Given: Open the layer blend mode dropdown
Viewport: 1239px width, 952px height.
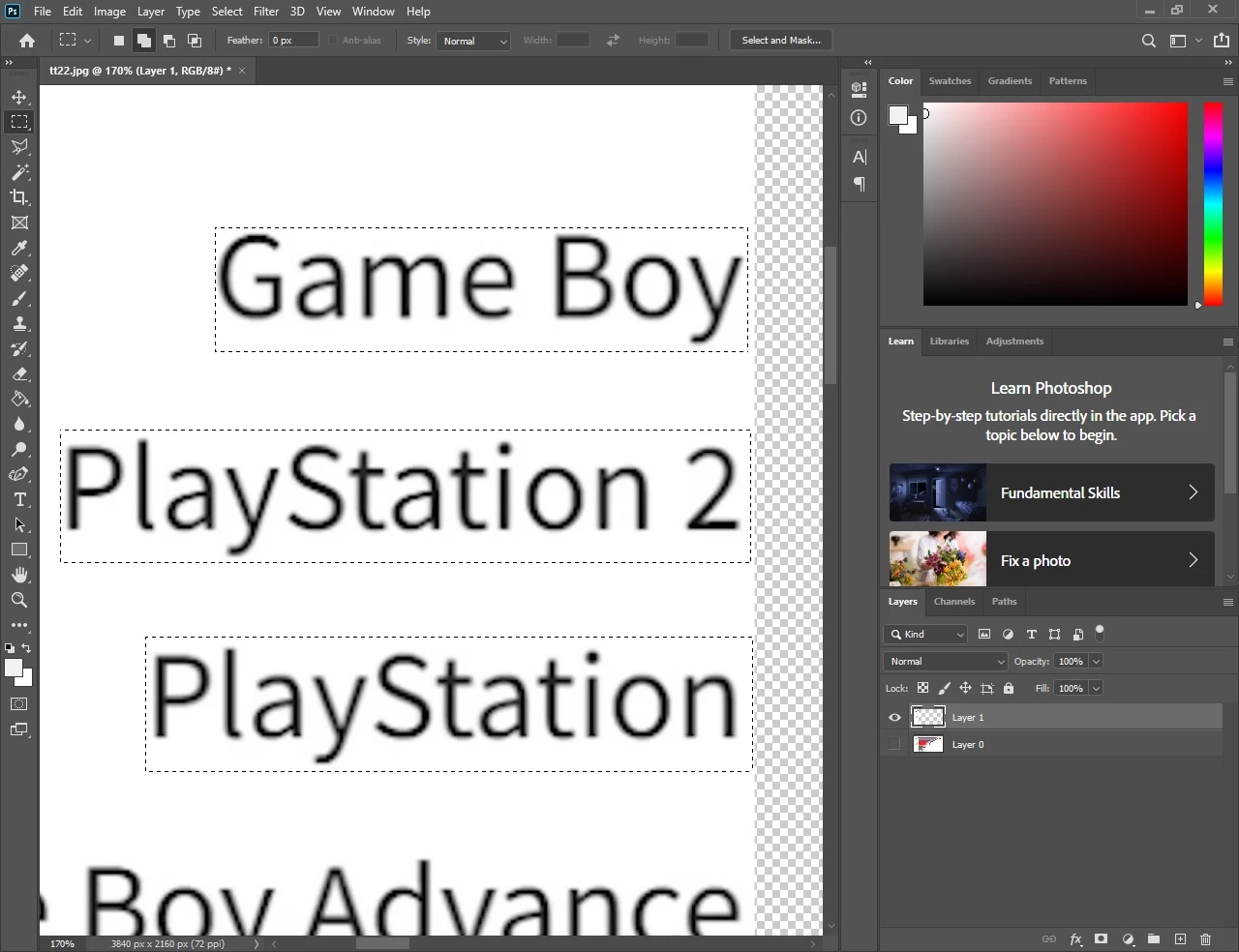Looking at the screenshot, I should pos(946,662).
